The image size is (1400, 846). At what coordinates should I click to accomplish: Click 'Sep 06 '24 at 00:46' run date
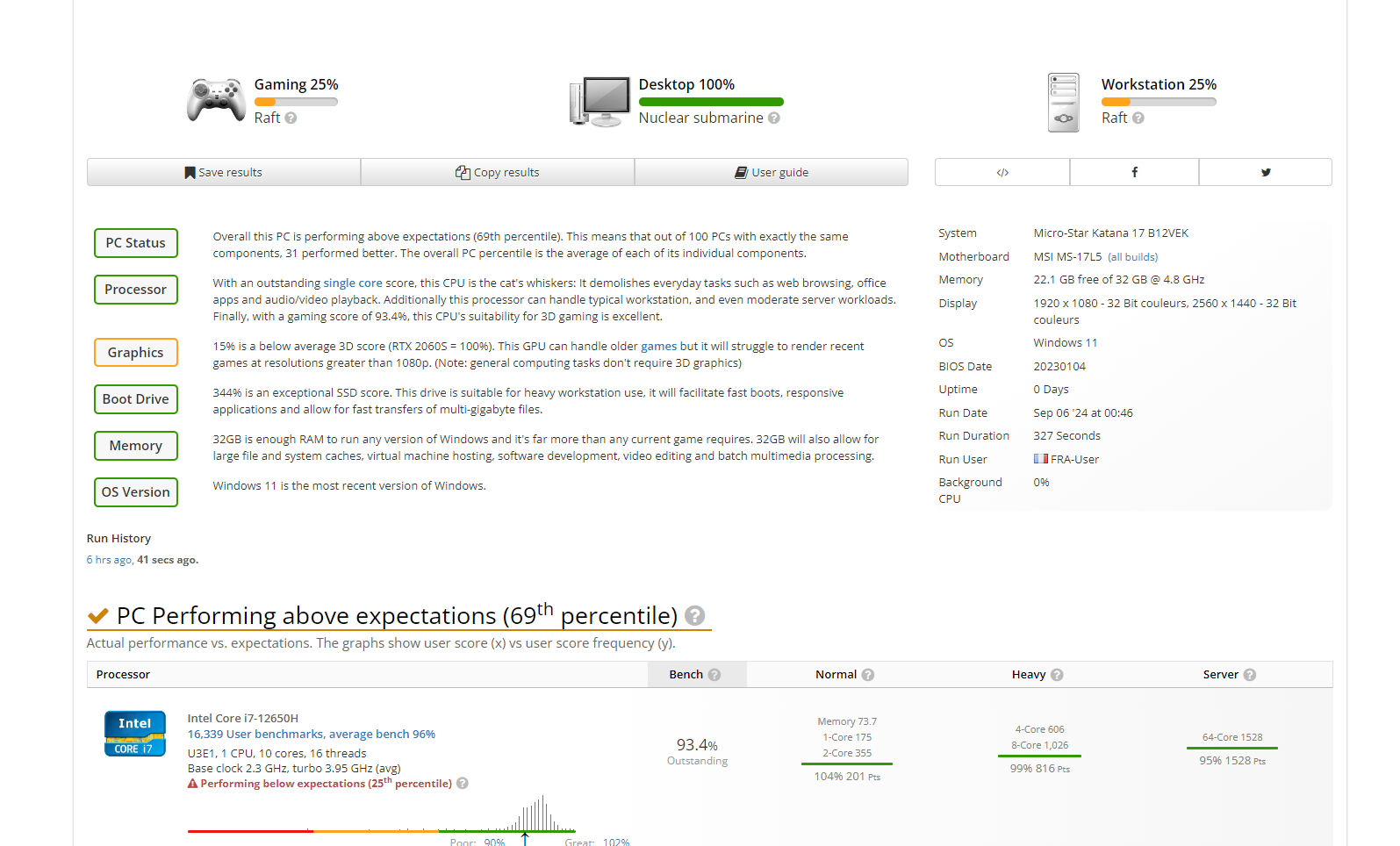(1083, 413)
